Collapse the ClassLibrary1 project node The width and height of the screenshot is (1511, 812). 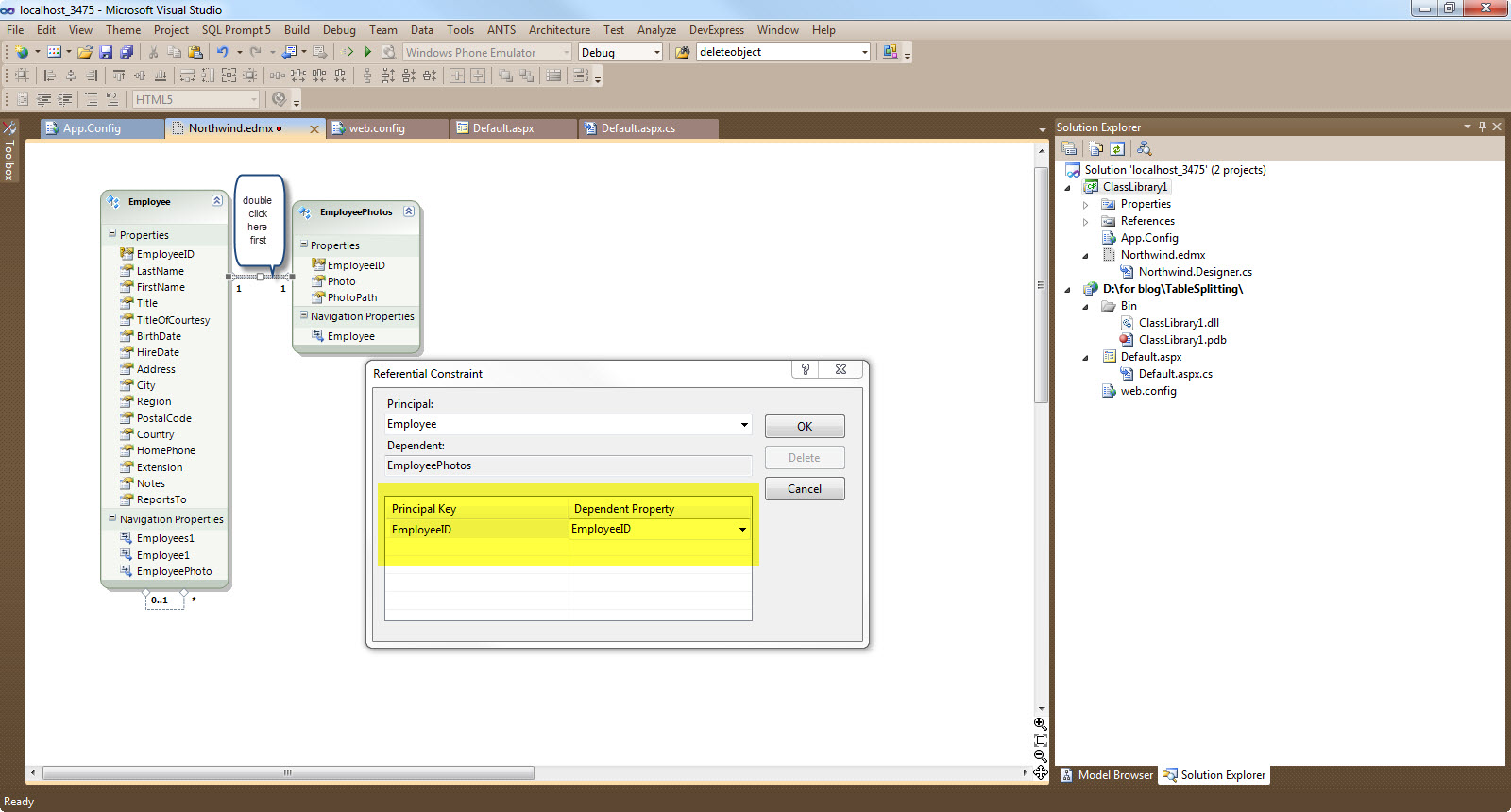pos(1068,187)
